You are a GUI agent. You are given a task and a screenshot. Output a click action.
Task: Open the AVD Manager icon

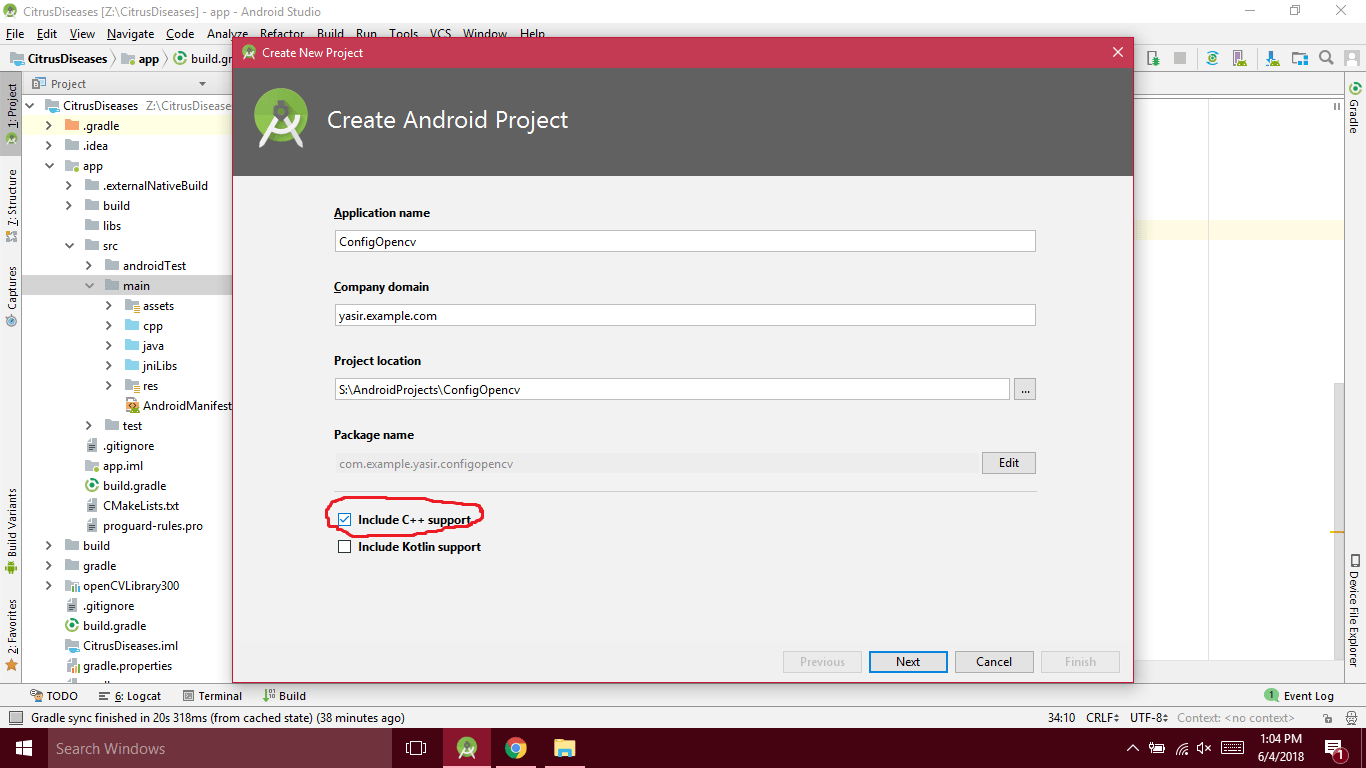pos(1242,59)
